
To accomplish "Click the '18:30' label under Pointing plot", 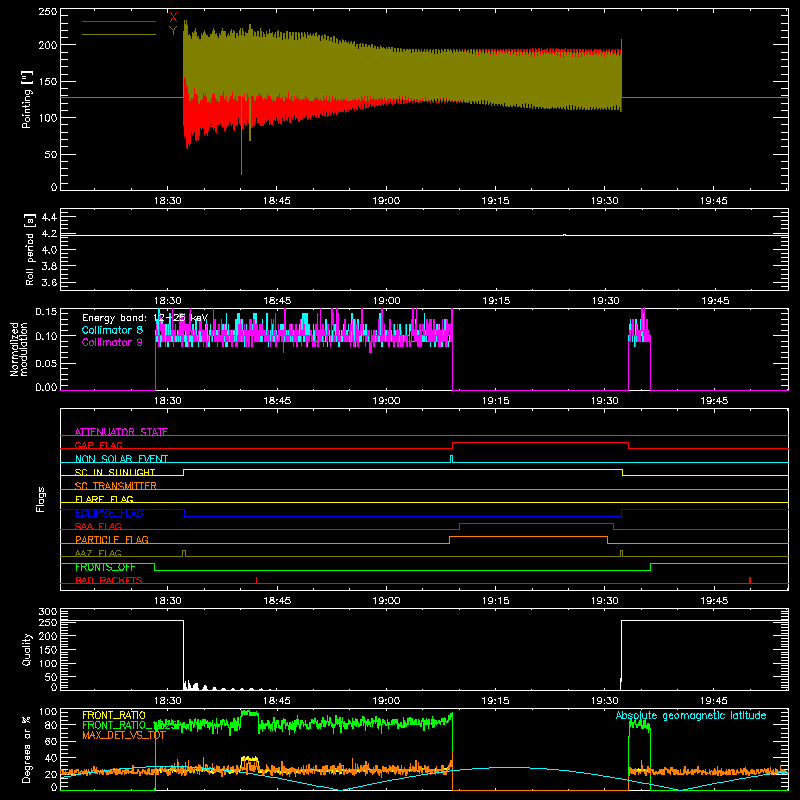I will point(167,201).
